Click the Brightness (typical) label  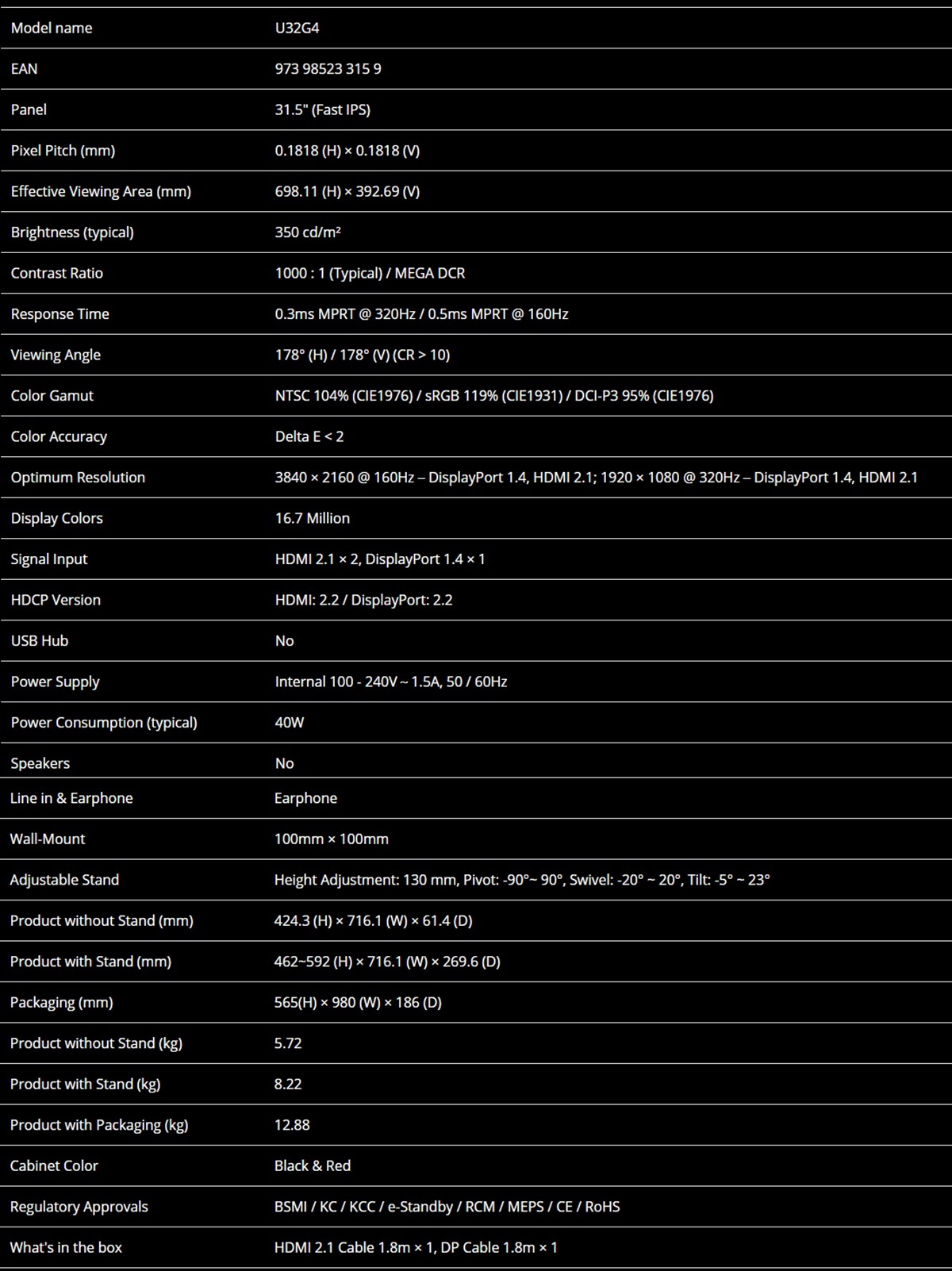(x=72, y=232)
